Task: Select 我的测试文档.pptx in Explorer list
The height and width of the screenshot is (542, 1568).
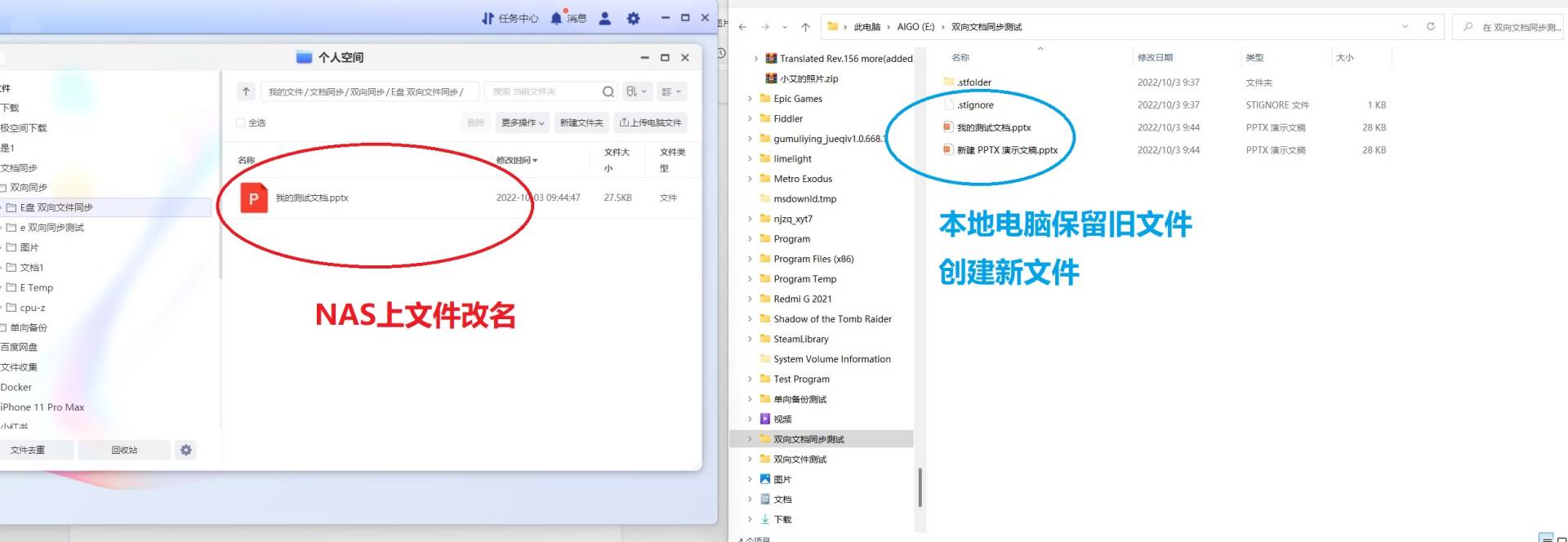Action: (x=987, y=127)
